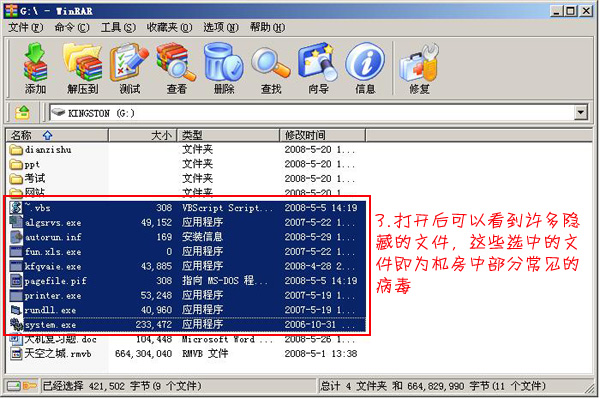Go up one folder level

tap(23, 113)
